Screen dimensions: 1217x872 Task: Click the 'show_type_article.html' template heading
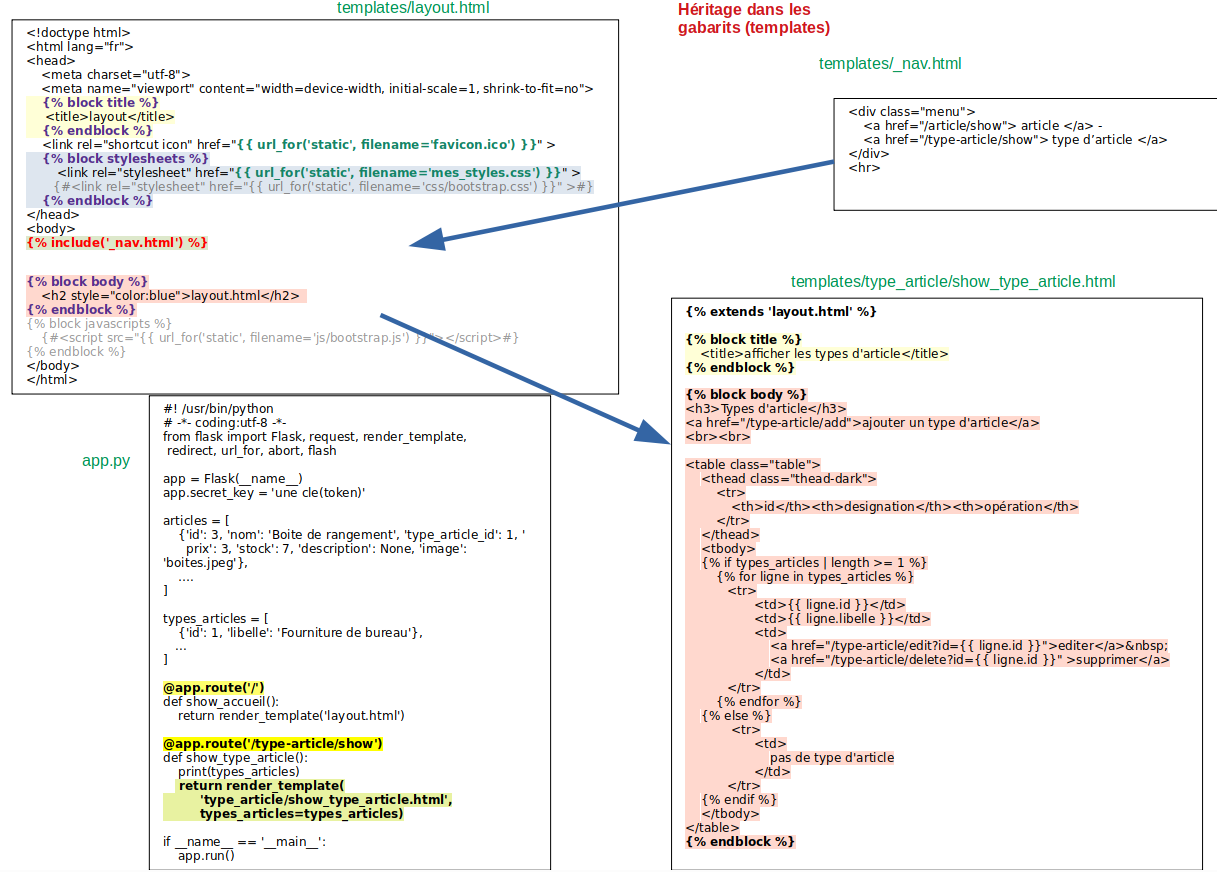[x=952, y=282]
